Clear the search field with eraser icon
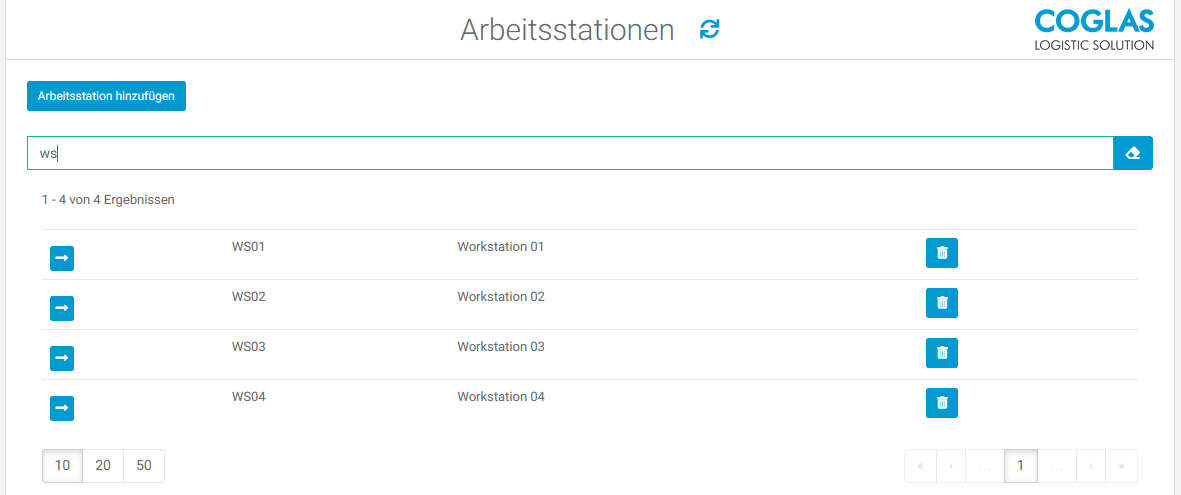 tap(1132, 153)
